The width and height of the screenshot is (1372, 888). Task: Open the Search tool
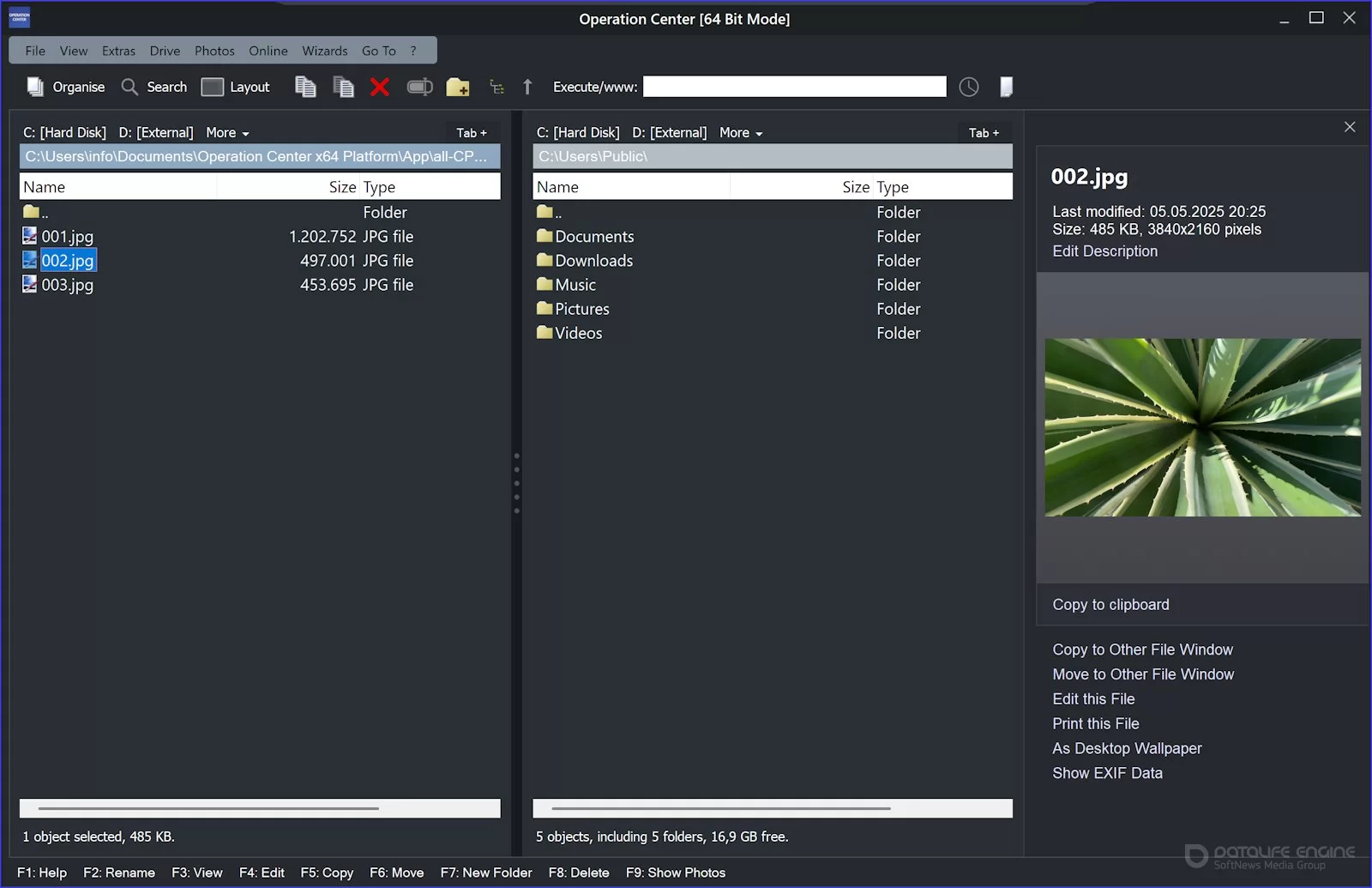click(x=154, y=87)
